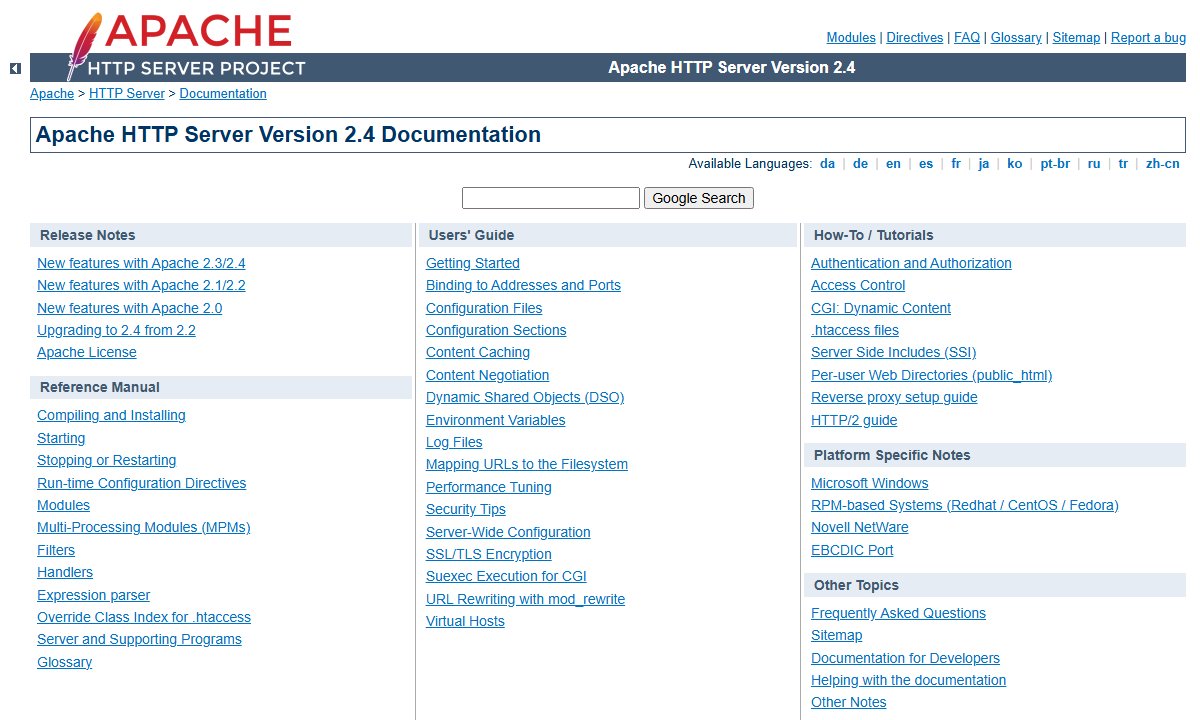This screenshot has width=1200, height=720.
Task: Open SSL/TLS Encryption link
Action: pos(489,555)
